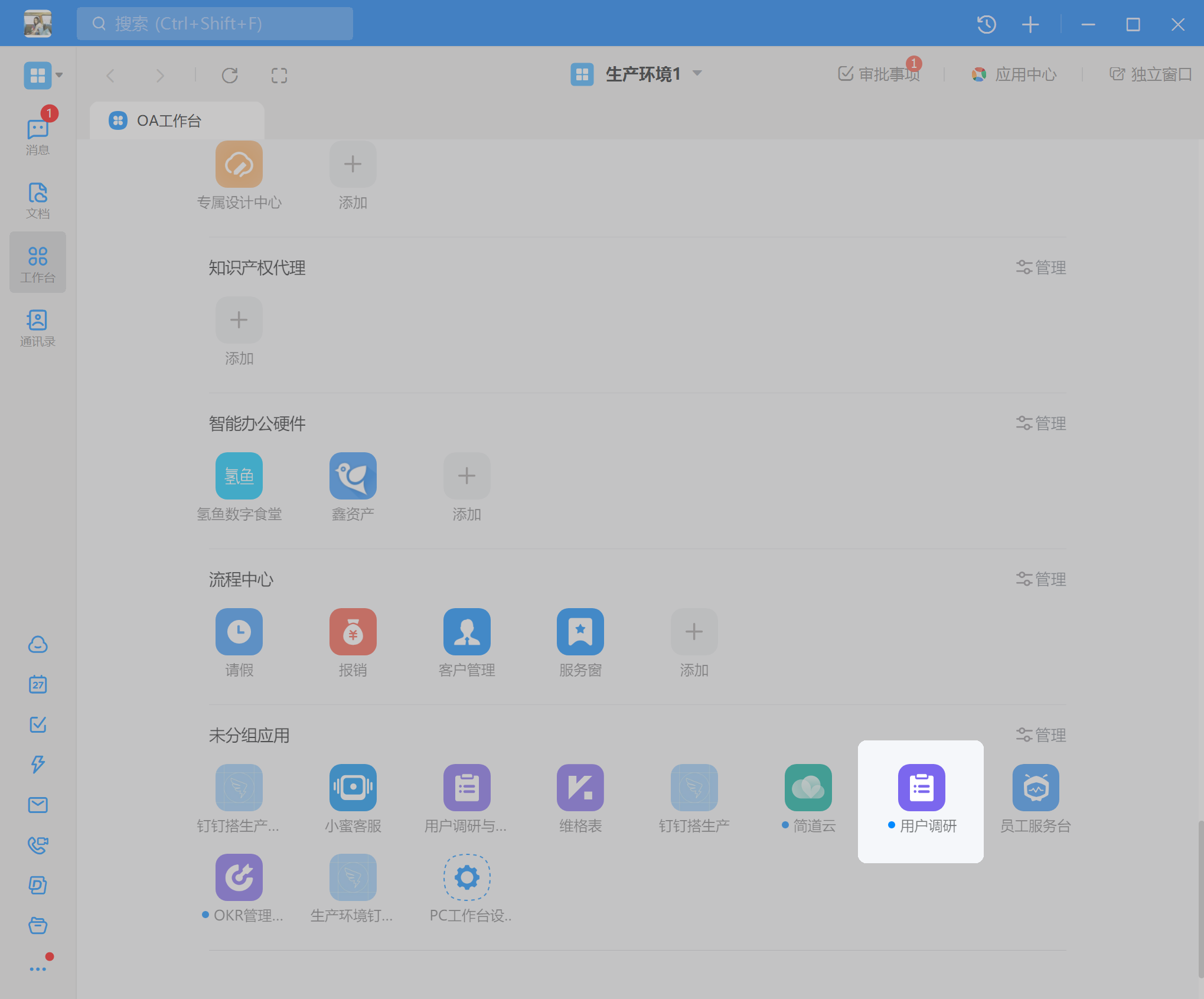Open the 维格表 app icon
The width and height of the screenshot is (1204, 999).
580,788
